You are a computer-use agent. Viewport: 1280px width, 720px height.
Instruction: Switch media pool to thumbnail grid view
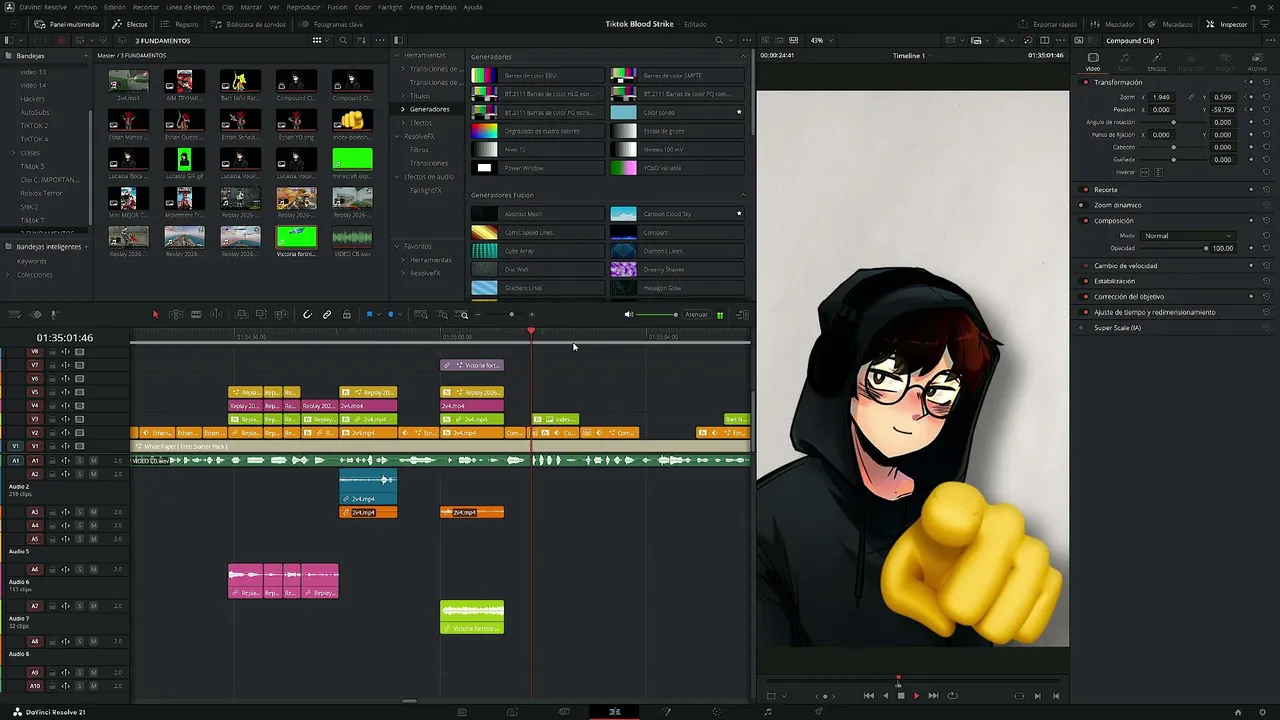click(x=317, y=41)
